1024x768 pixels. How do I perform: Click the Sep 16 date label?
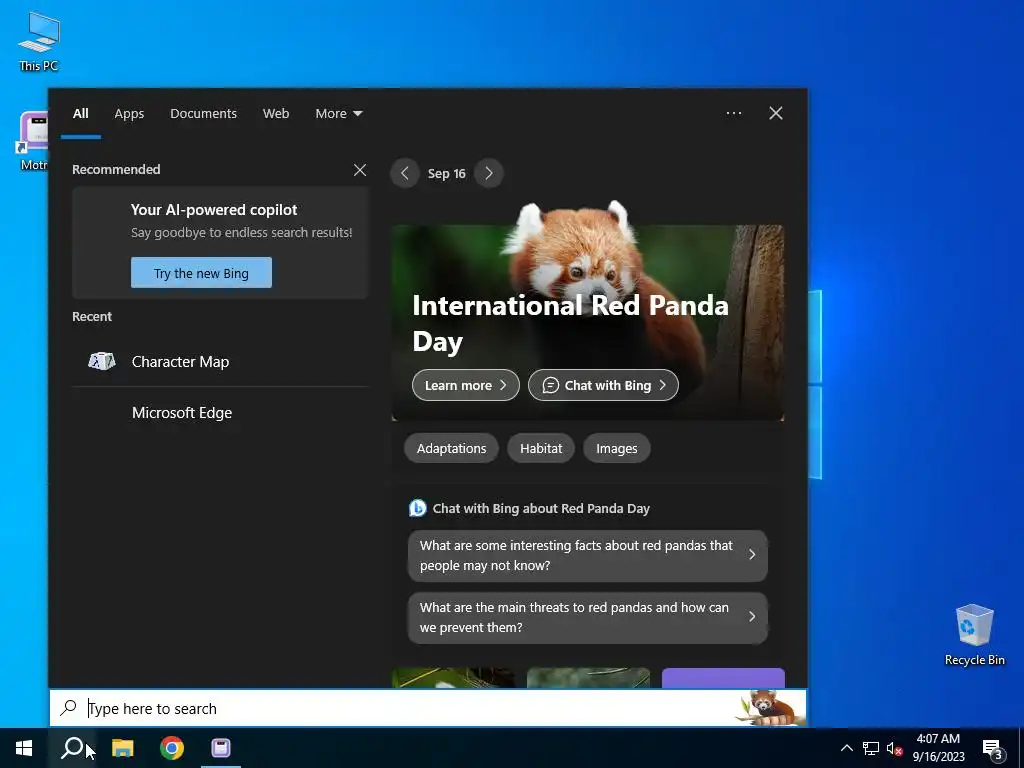point(447,174)
